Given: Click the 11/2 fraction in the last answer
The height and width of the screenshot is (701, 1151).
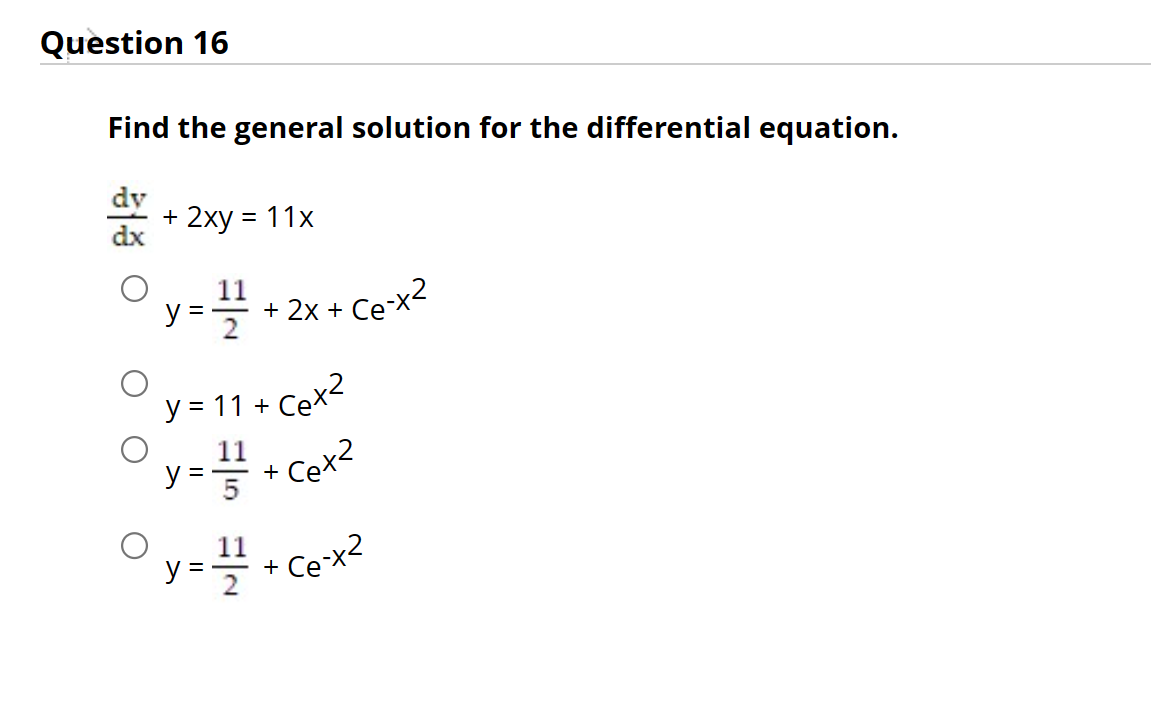Looking at the screenshot, I should click(x=230, y=566).
